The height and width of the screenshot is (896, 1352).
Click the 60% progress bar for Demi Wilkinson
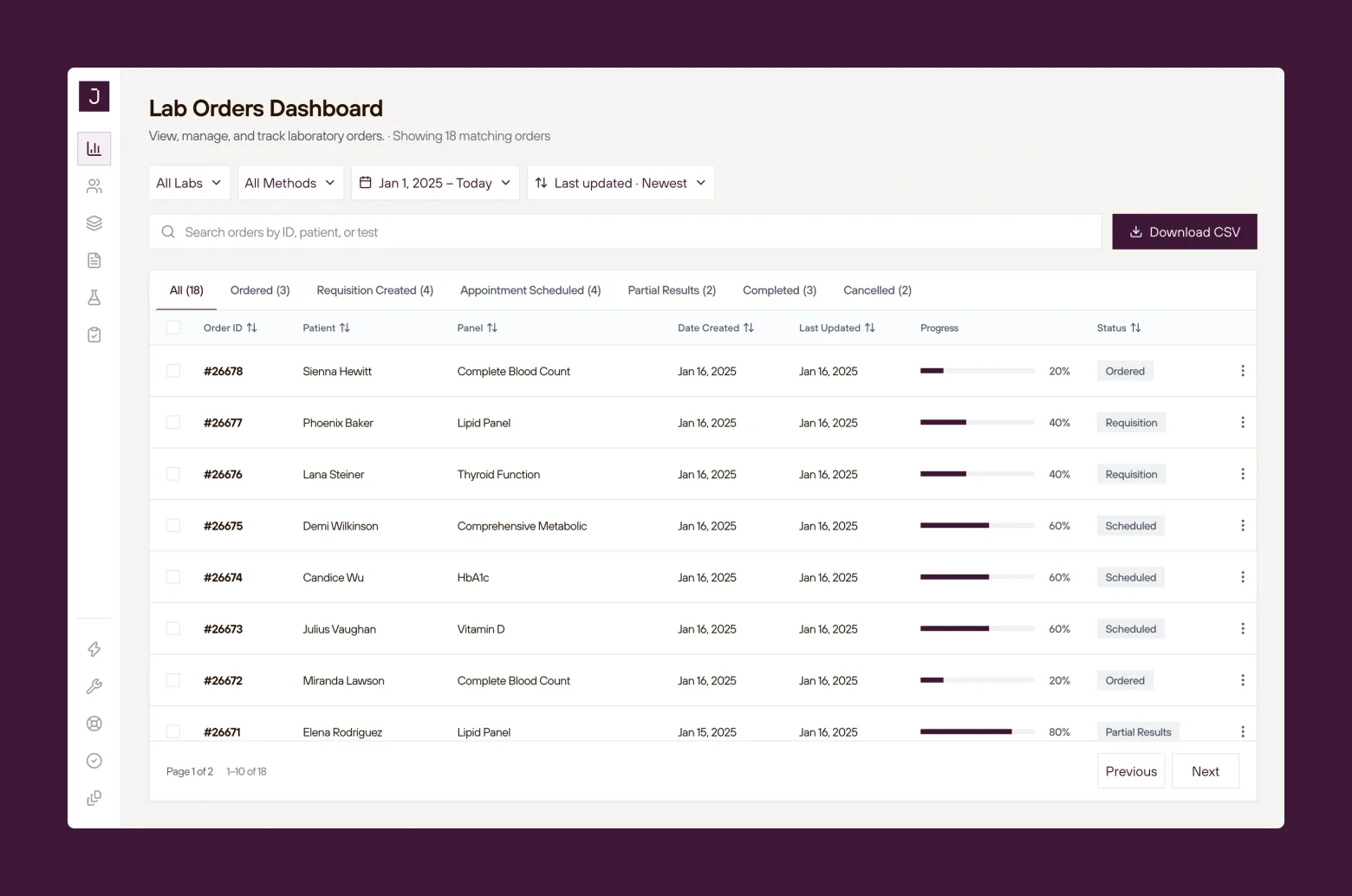click(978, 526)
